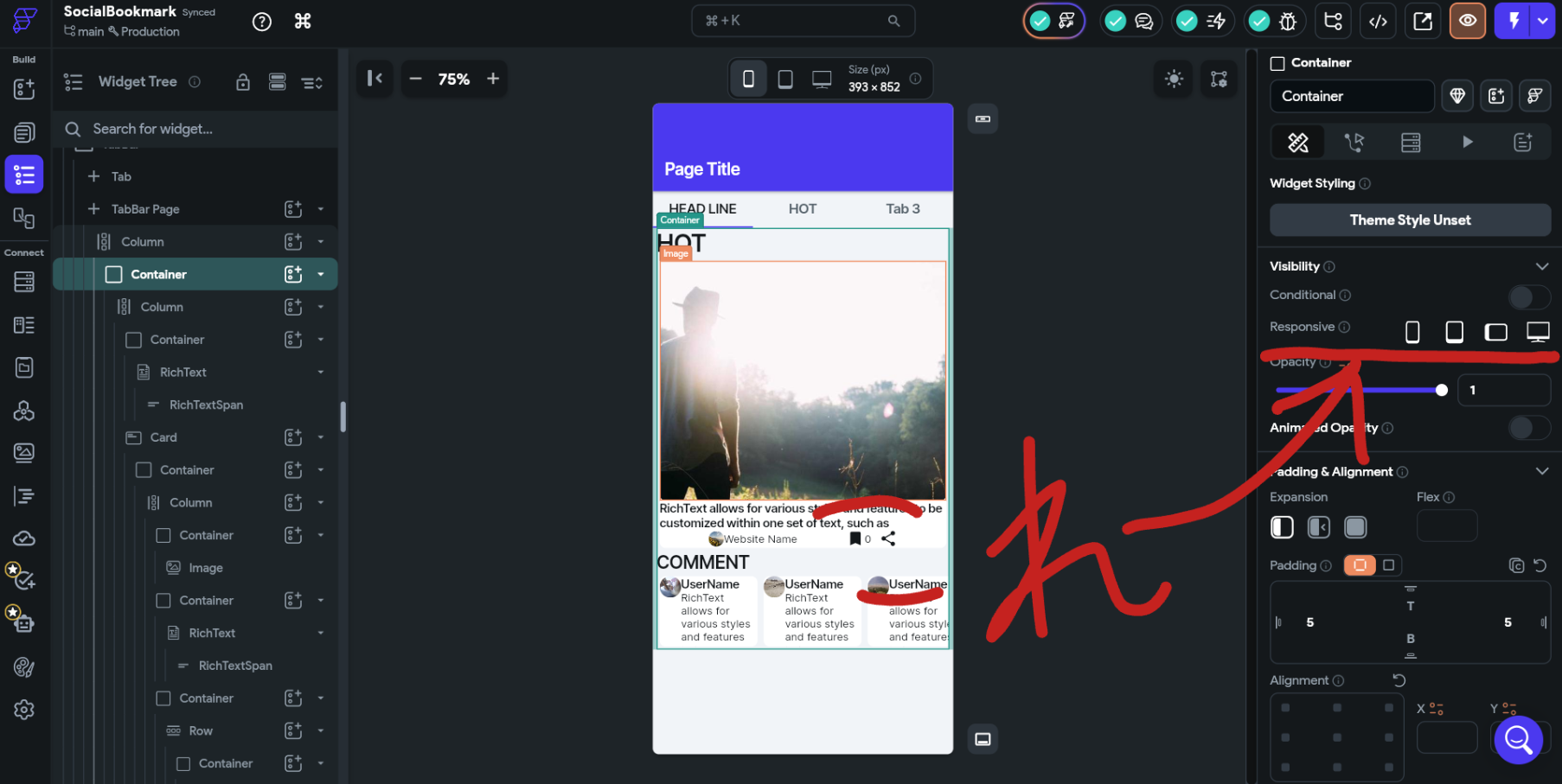Open Settings gear in left sidebar
This screenshot has height=784, width=1562.
pos(24,710)
